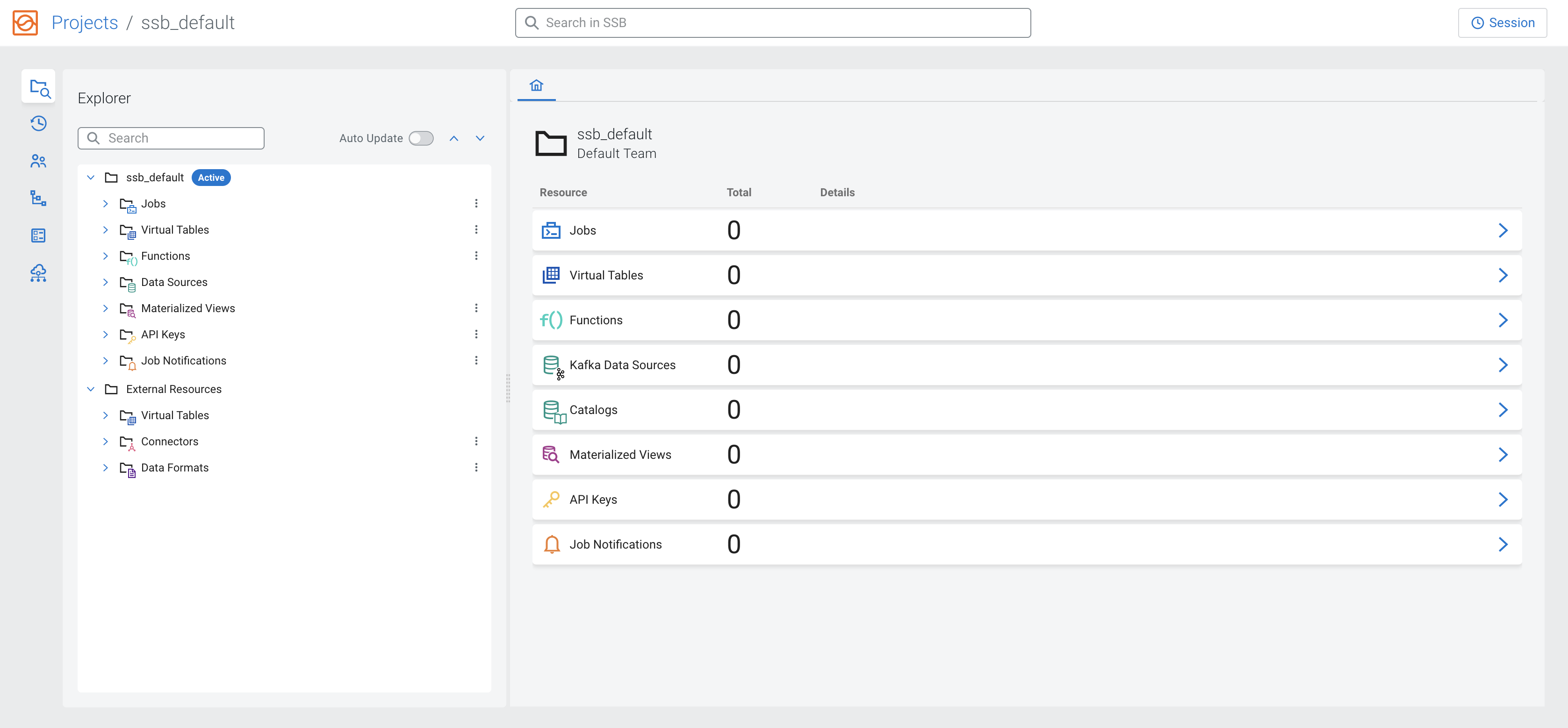1568x728 pixels.
Task: Expand the Virtual Tables folder under ssb_default
Action: click(105, 230)
